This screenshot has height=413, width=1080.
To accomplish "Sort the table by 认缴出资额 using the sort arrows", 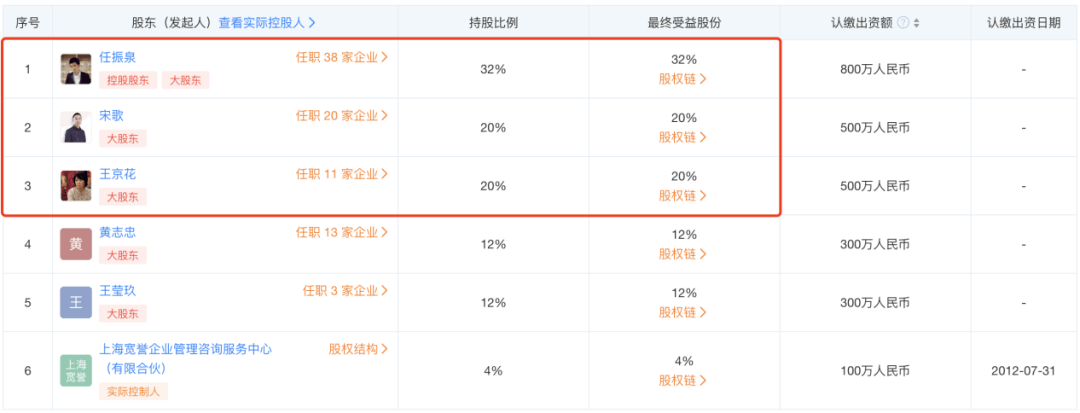I will coord(916,22).
